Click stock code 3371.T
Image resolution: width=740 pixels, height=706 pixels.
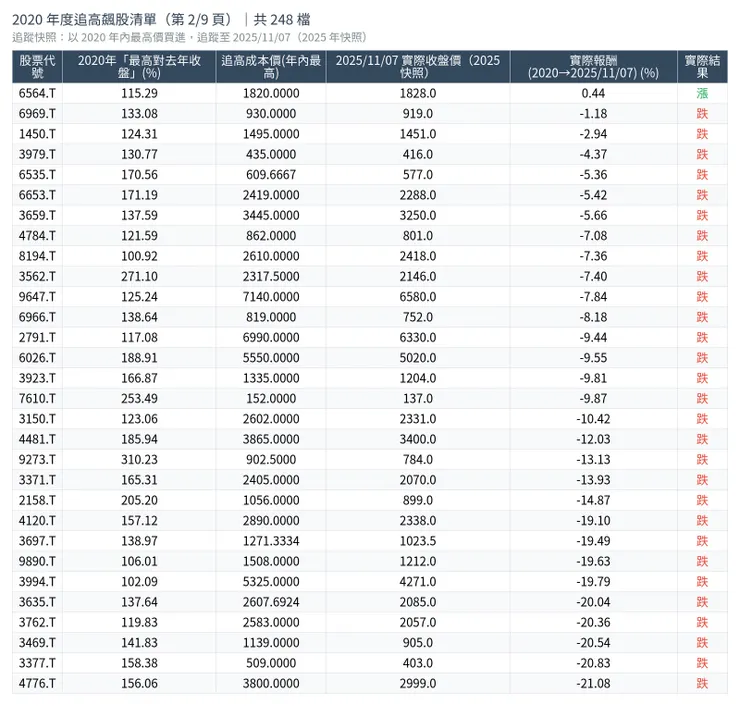[37, 480]
